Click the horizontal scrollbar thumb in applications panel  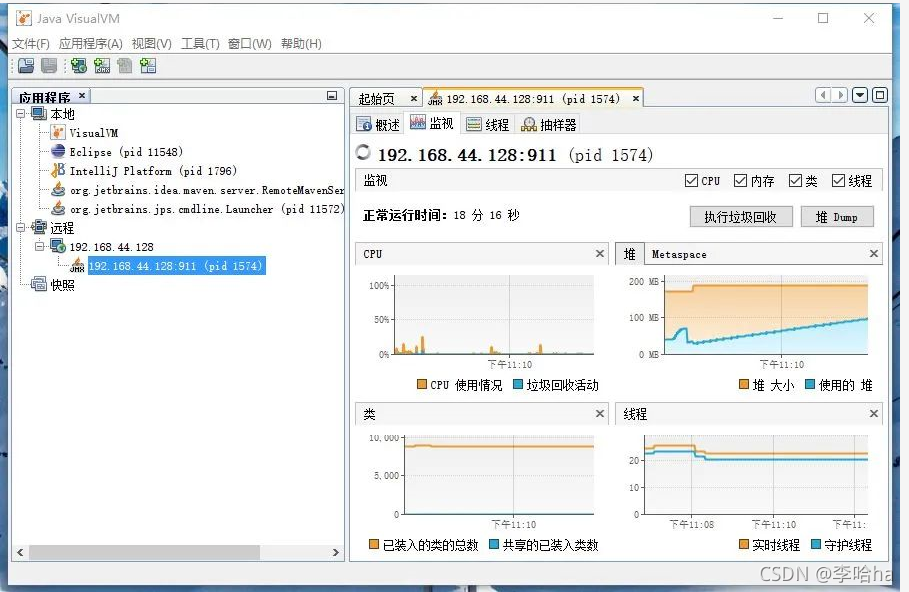point(144,553)
